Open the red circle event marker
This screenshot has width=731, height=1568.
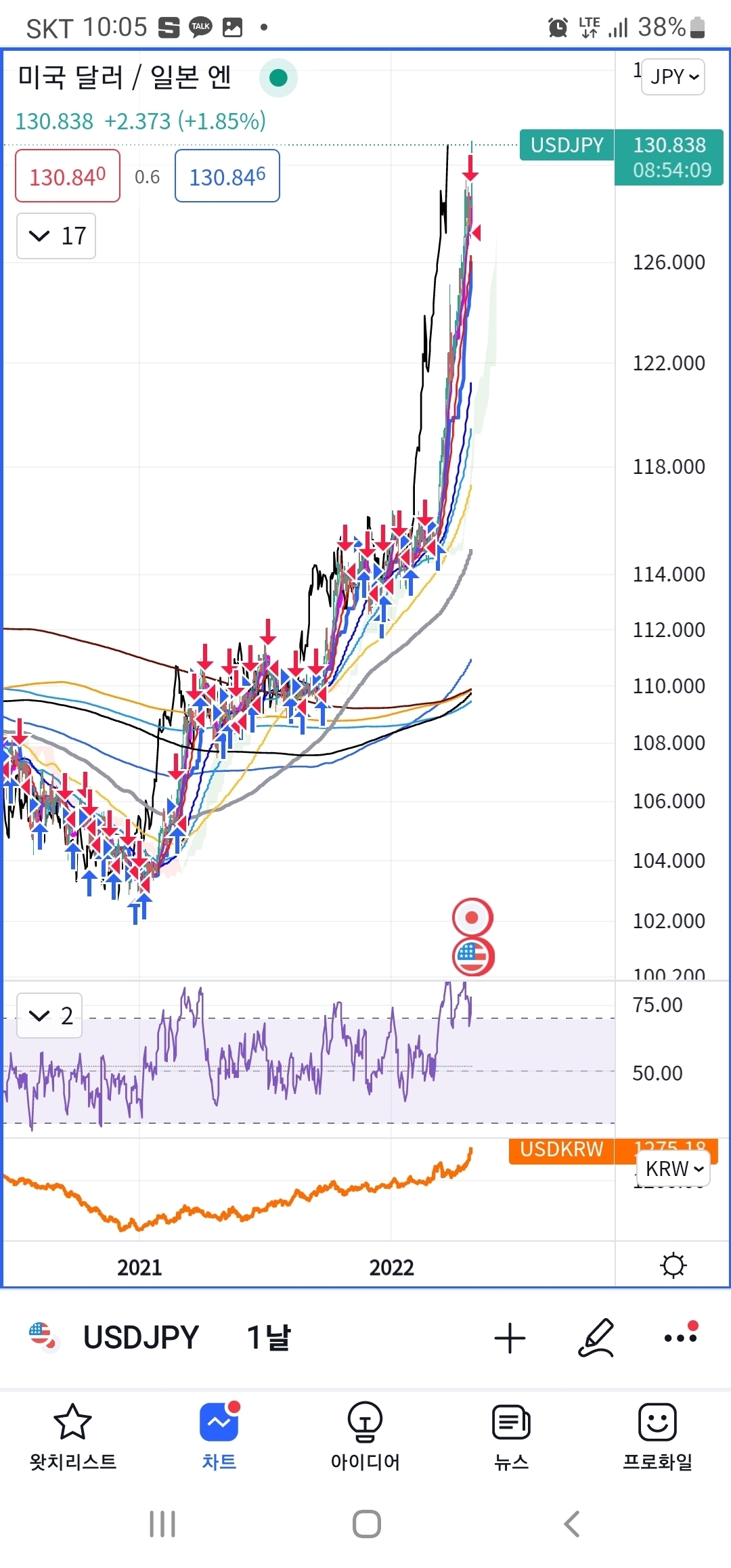[x=472, y=918]
